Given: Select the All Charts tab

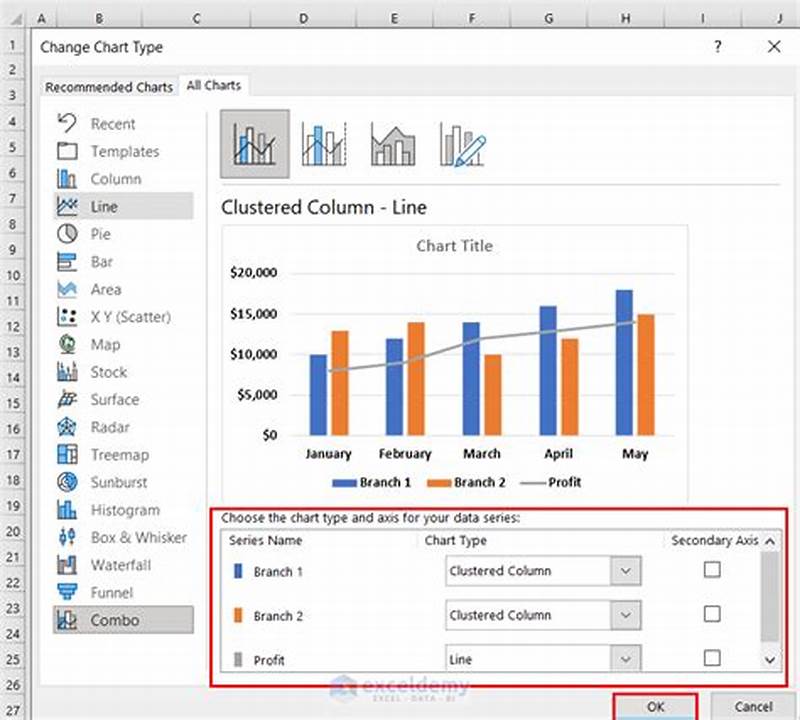Looking at the screenshot, I should tap(212, 86).
